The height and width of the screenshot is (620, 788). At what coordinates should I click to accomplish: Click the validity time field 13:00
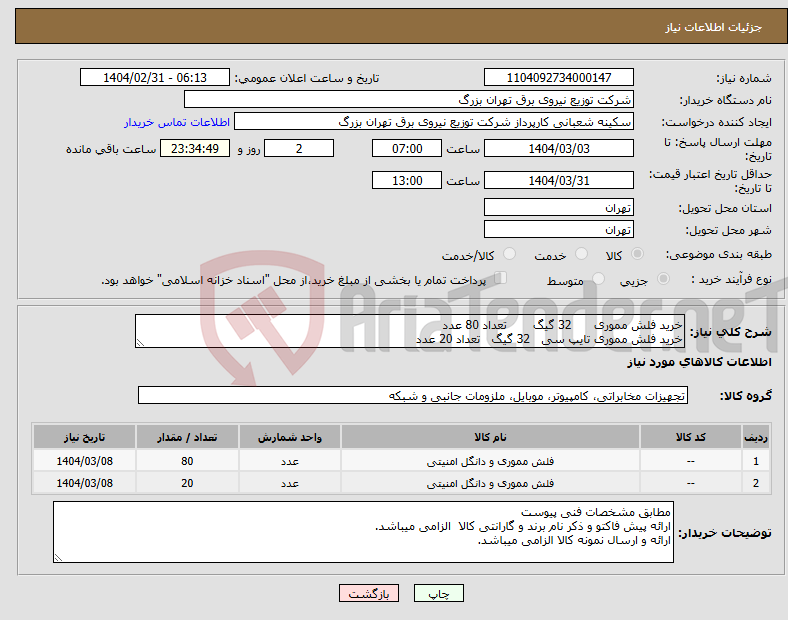coord(407,180)
